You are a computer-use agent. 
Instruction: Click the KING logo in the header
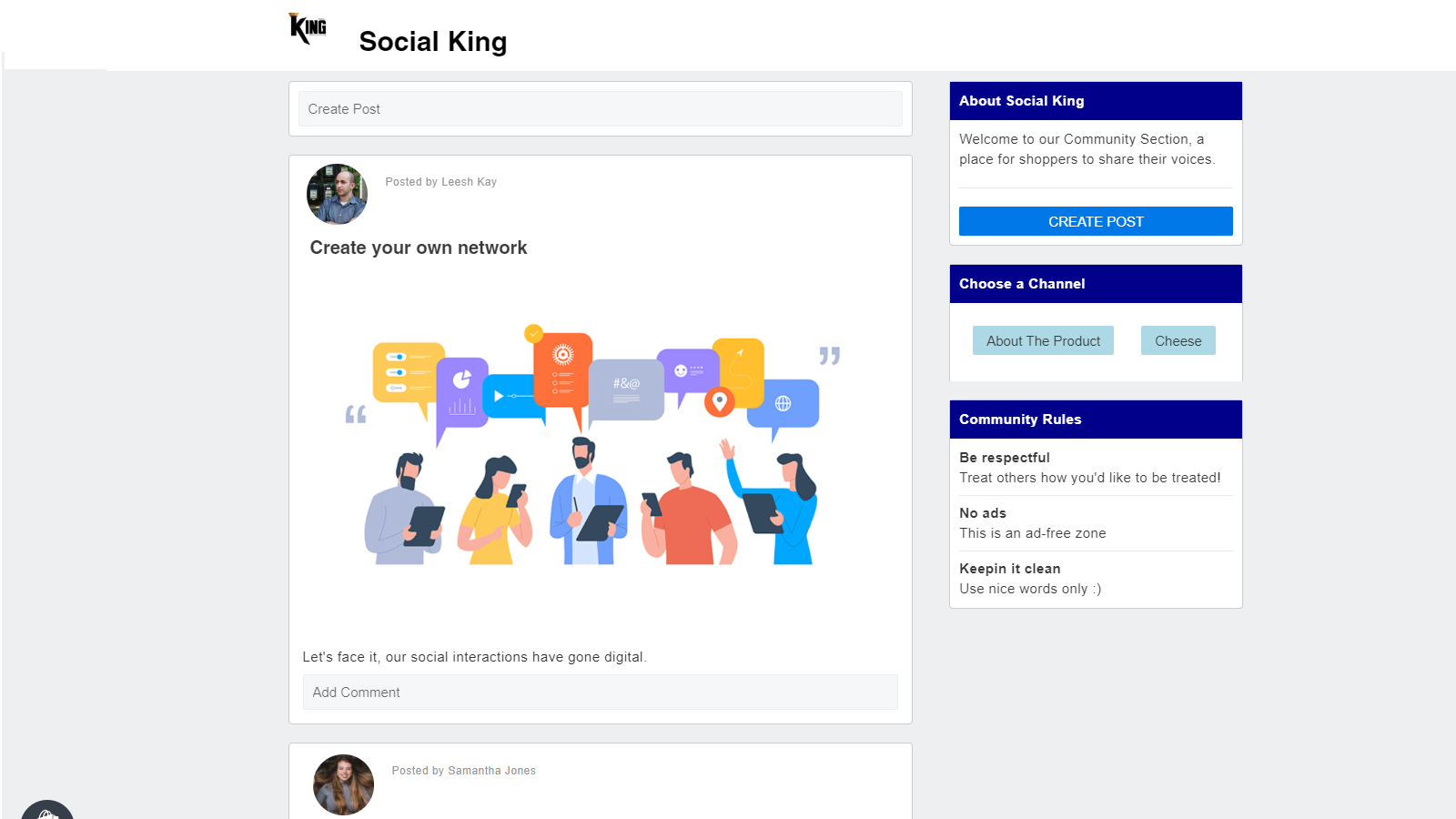[307, 28]
